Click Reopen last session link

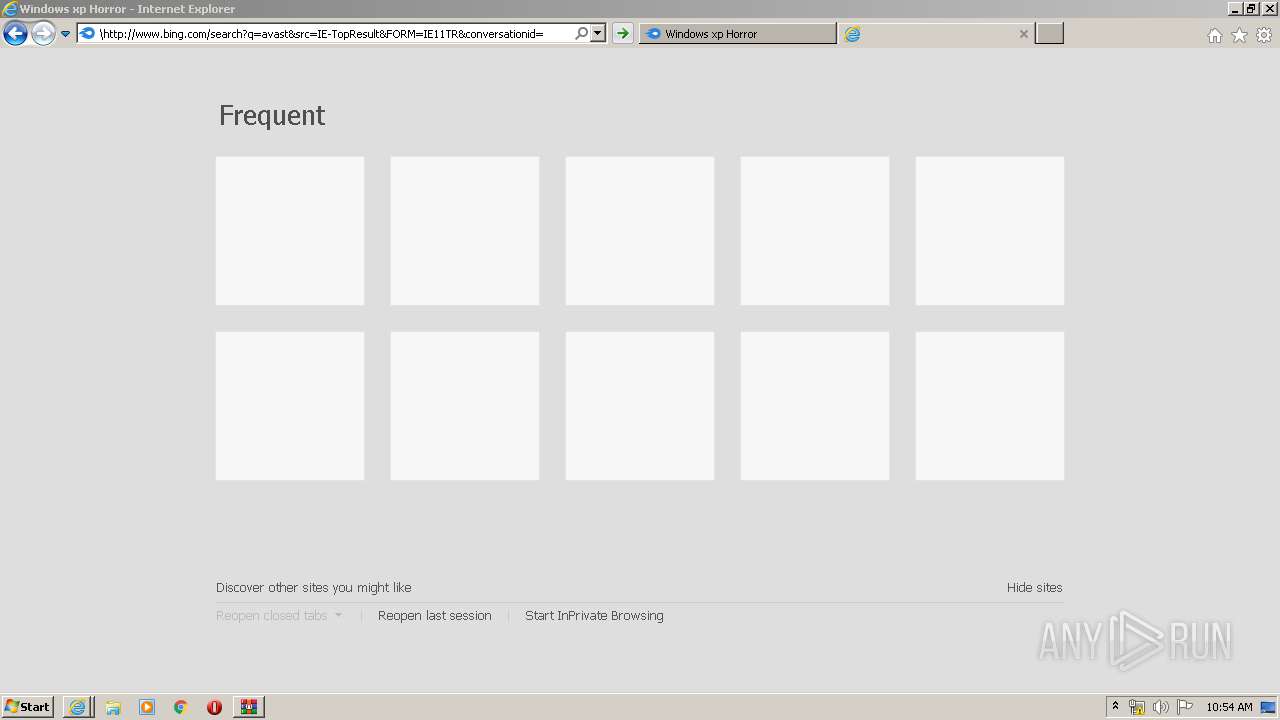[435, 616]
